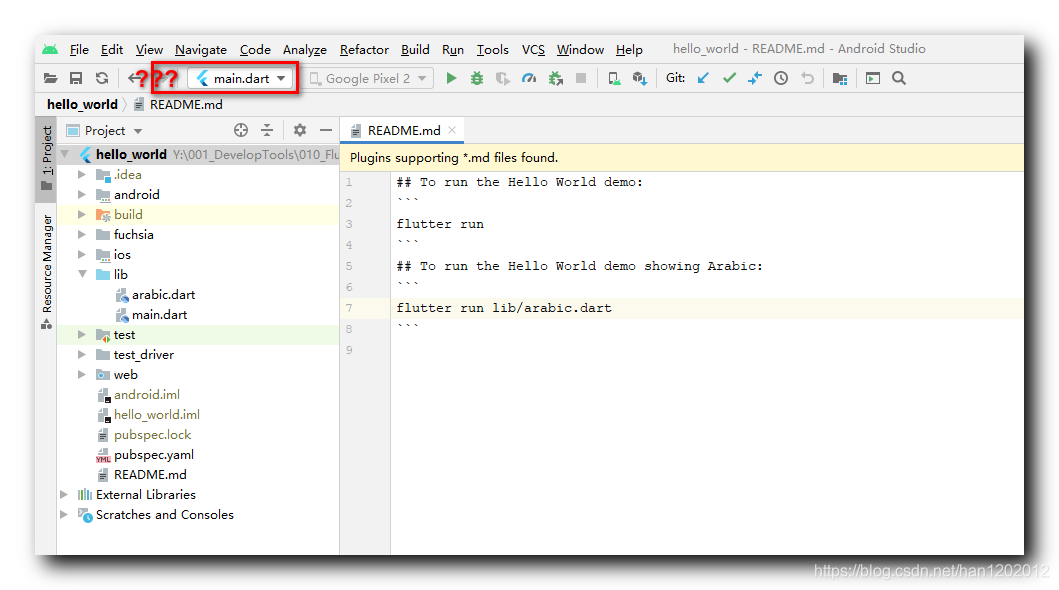Screen dimensions: 1059x590
Task: Start debugging with the bug icon
Action: pyautogui.click(x=477, y=78)
